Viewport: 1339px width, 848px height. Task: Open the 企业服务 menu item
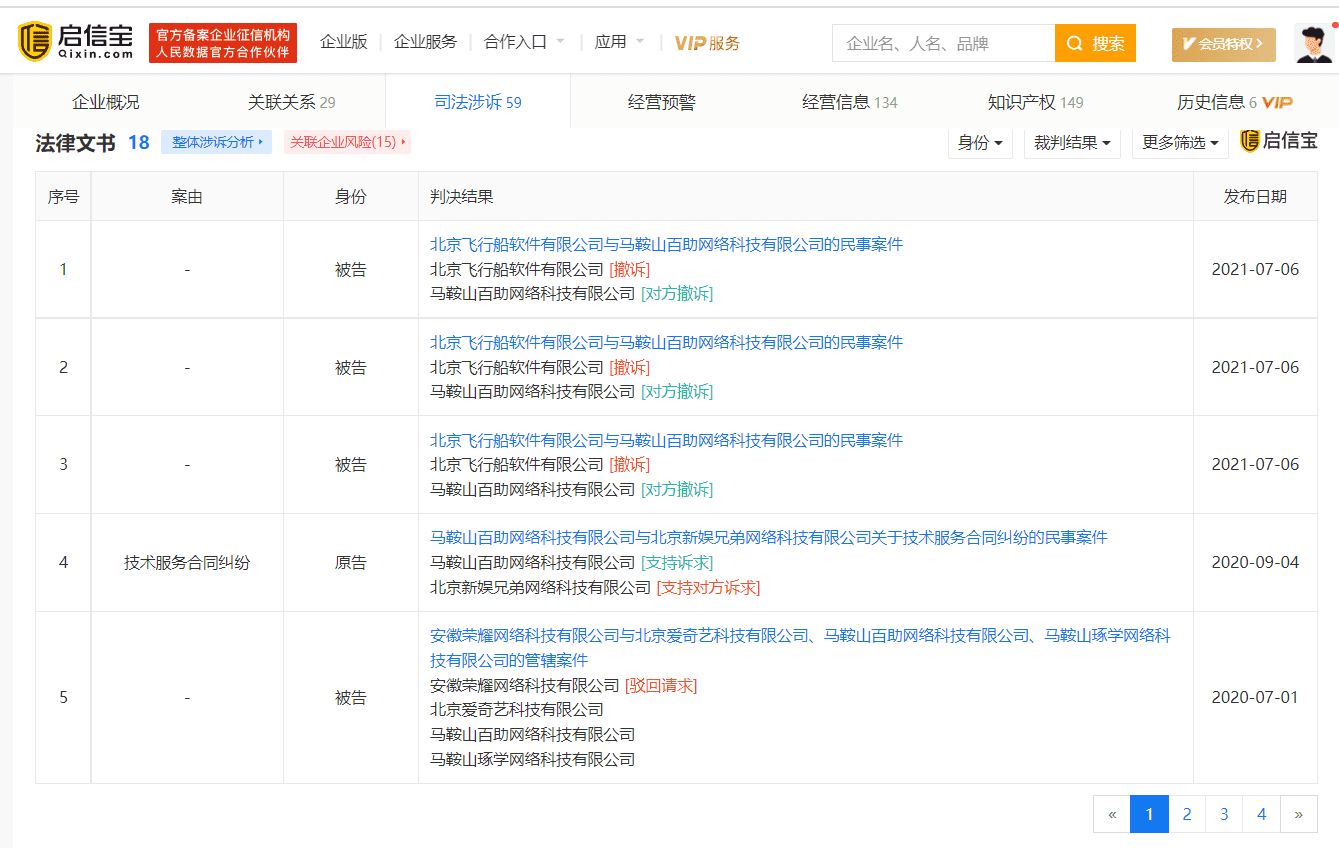pyautogui.click(x=425, y=42)
